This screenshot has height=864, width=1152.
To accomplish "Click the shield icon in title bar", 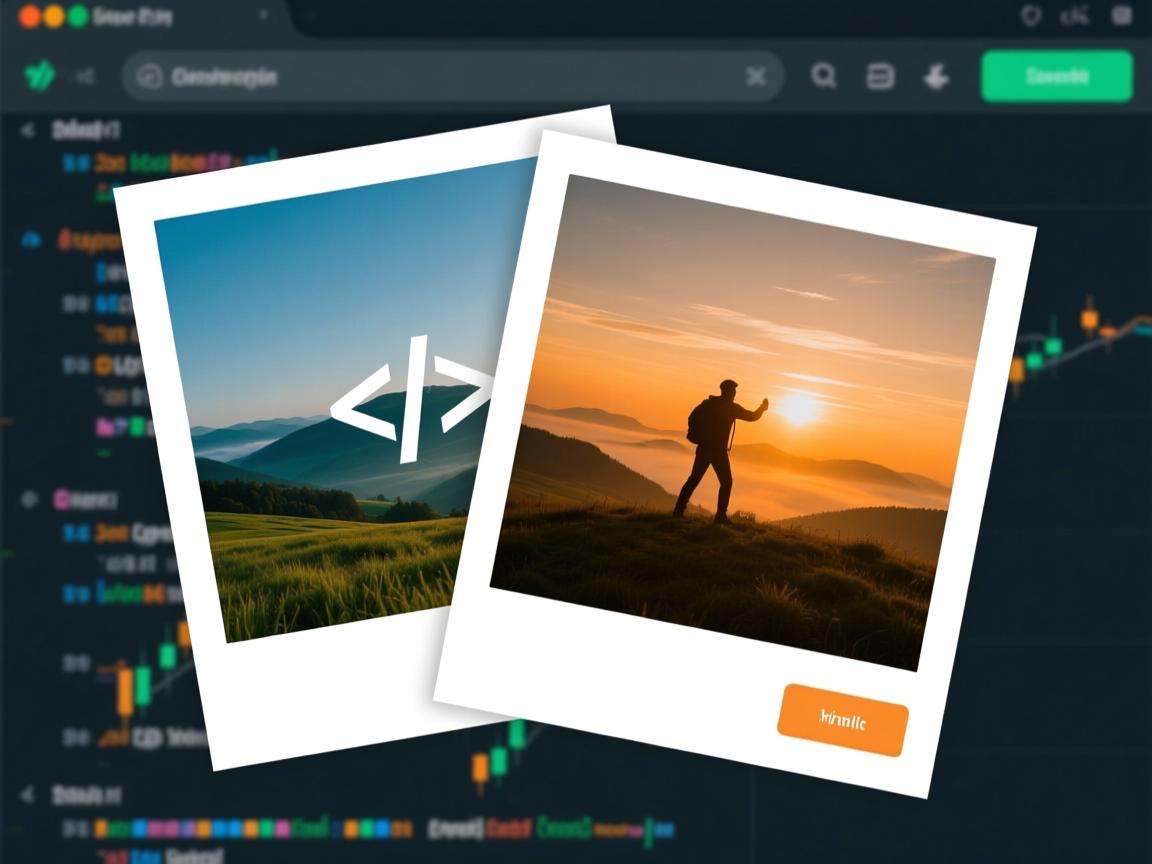I will tap(1030, 16).
